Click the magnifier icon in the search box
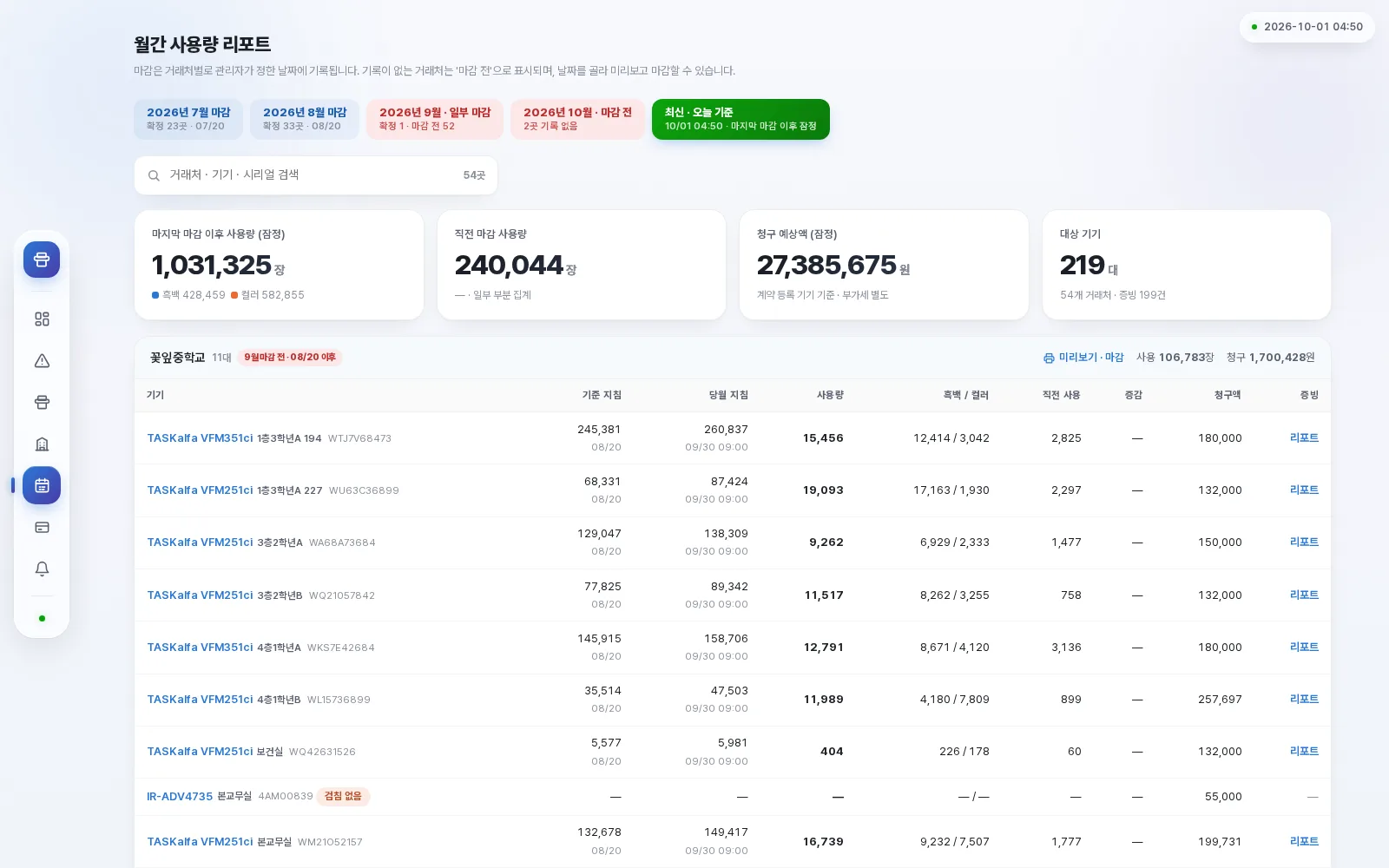The image size is (1389, 868). click(x=154, y=175)
